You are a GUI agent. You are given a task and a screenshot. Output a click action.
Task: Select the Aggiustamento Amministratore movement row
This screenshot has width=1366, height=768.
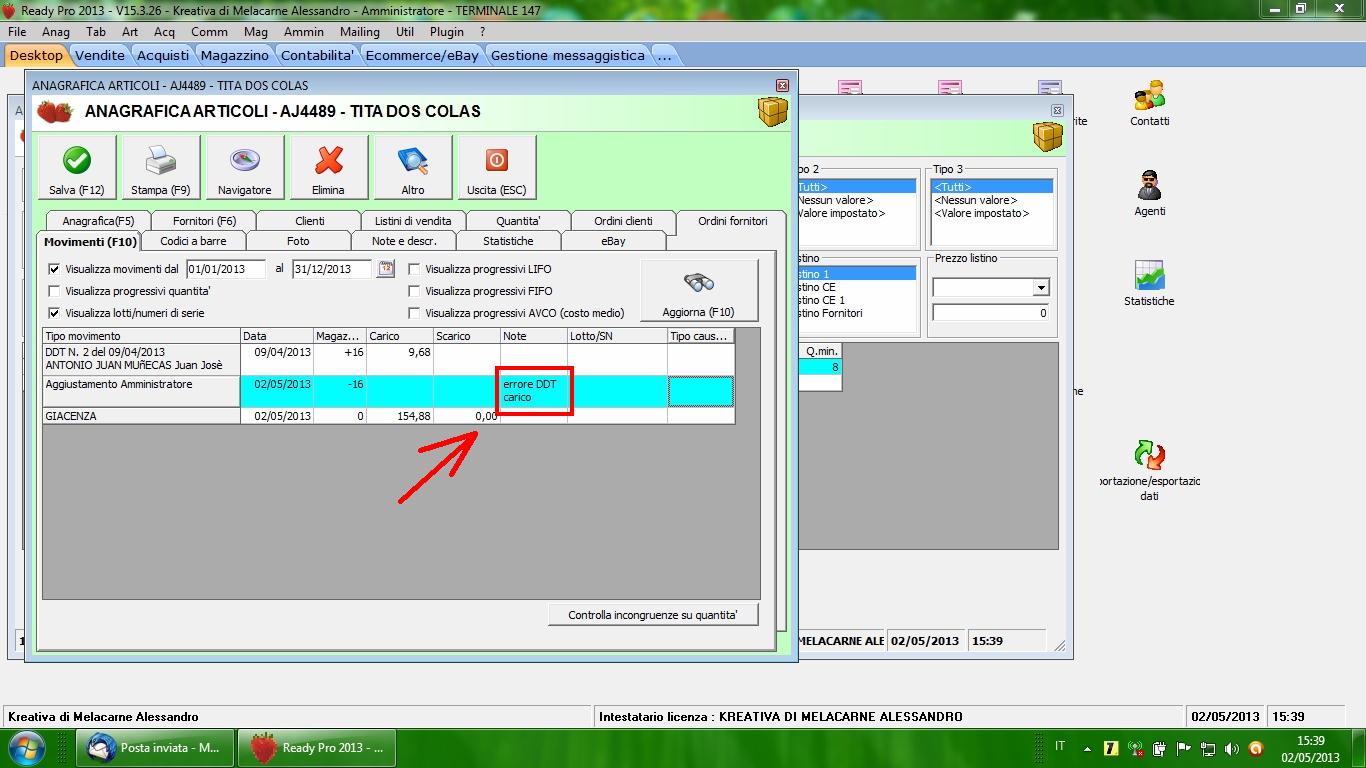tap(388, 391)
